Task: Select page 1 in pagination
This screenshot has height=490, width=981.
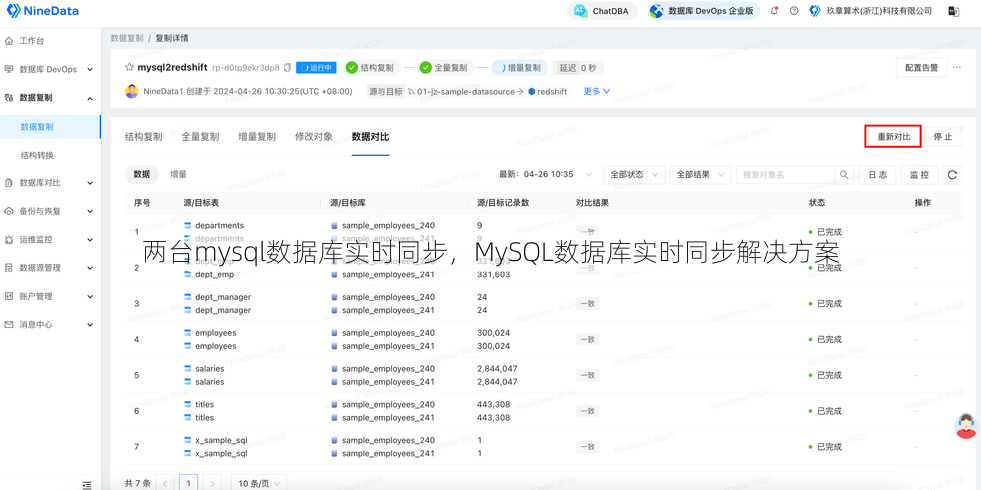Action: (x=188, y=483)
